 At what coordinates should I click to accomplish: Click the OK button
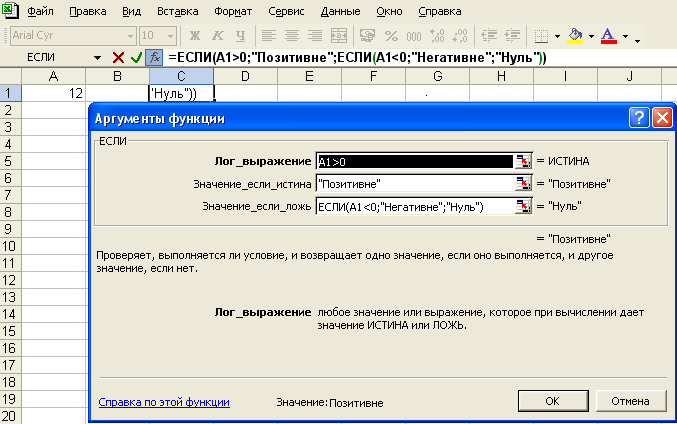click(x=553, y=401)
